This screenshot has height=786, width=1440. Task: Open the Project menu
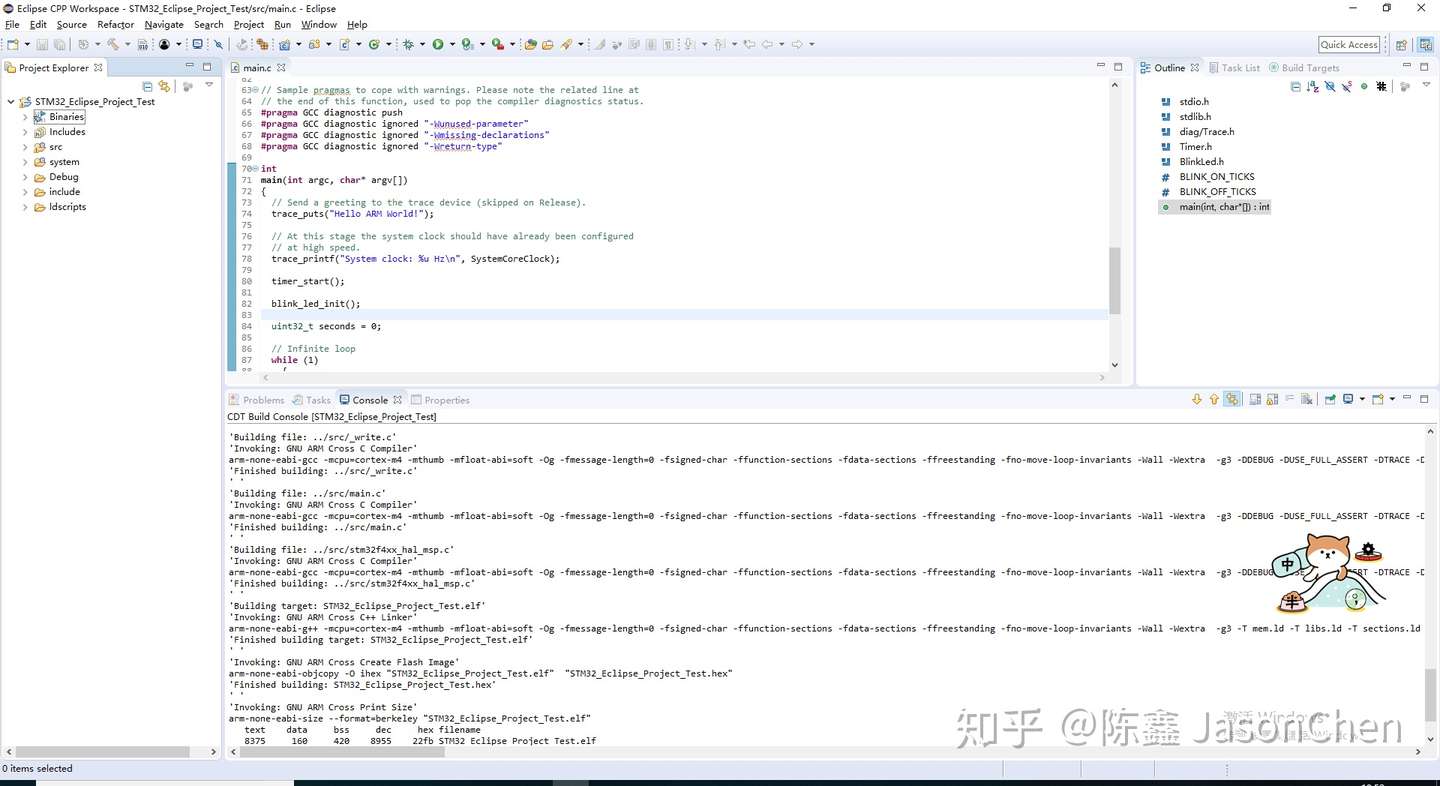(x=249, y=25)
